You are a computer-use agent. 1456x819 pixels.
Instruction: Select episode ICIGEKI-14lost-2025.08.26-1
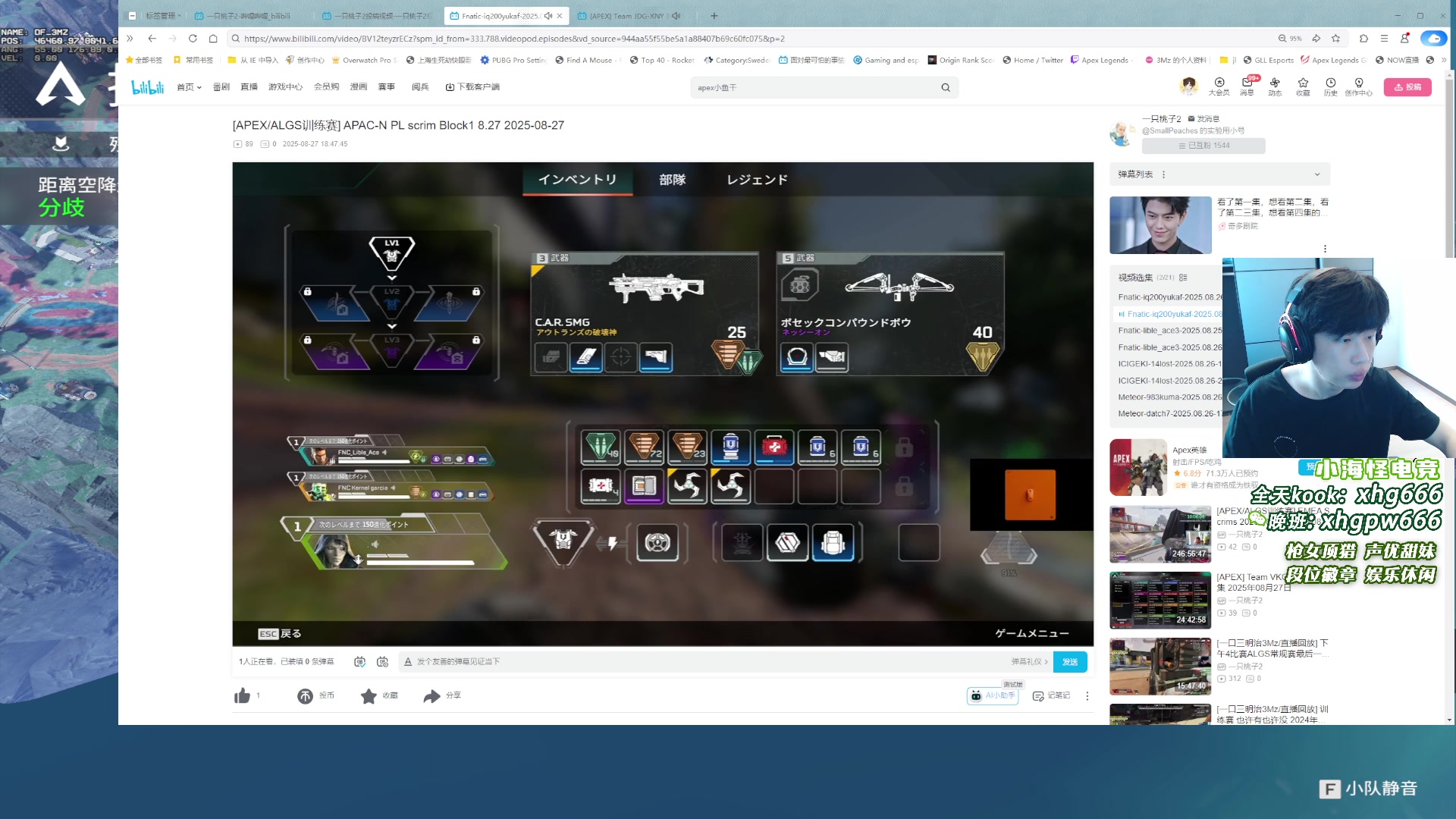[x=1169, y=364]
